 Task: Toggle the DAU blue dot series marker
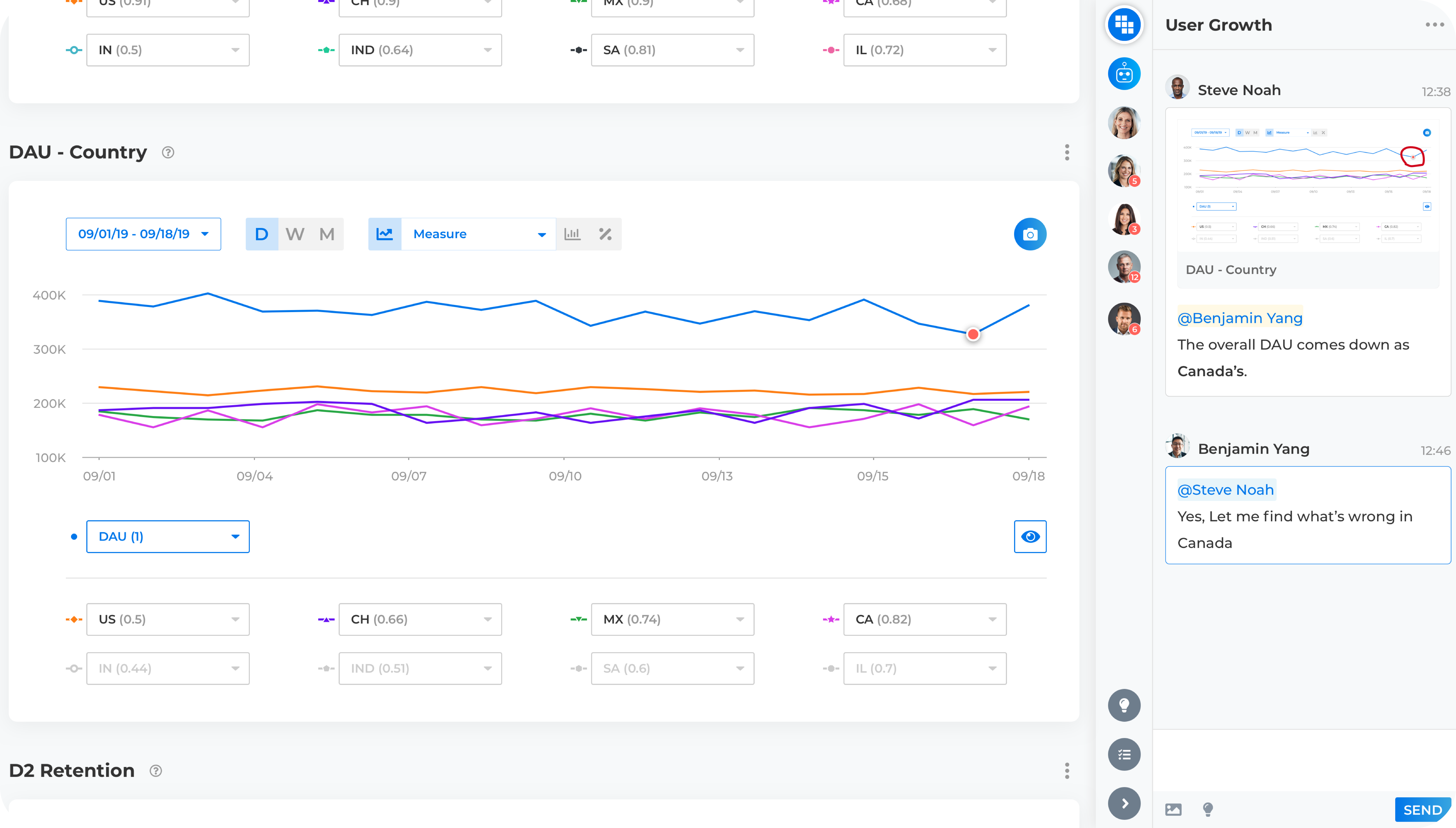point(74,537)
